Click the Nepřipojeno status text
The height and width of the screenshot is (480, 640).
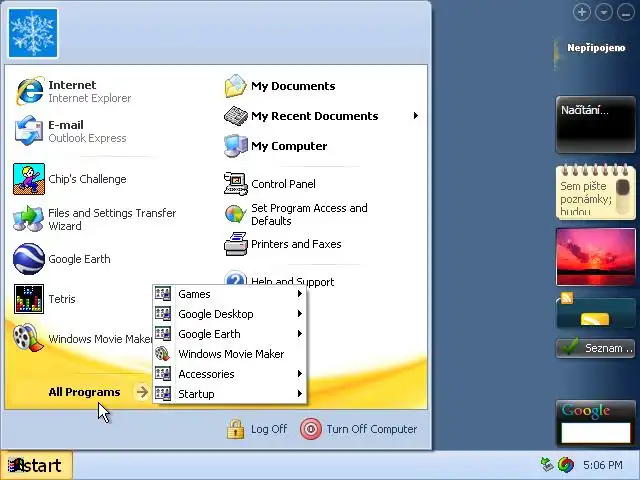point(596,48)
